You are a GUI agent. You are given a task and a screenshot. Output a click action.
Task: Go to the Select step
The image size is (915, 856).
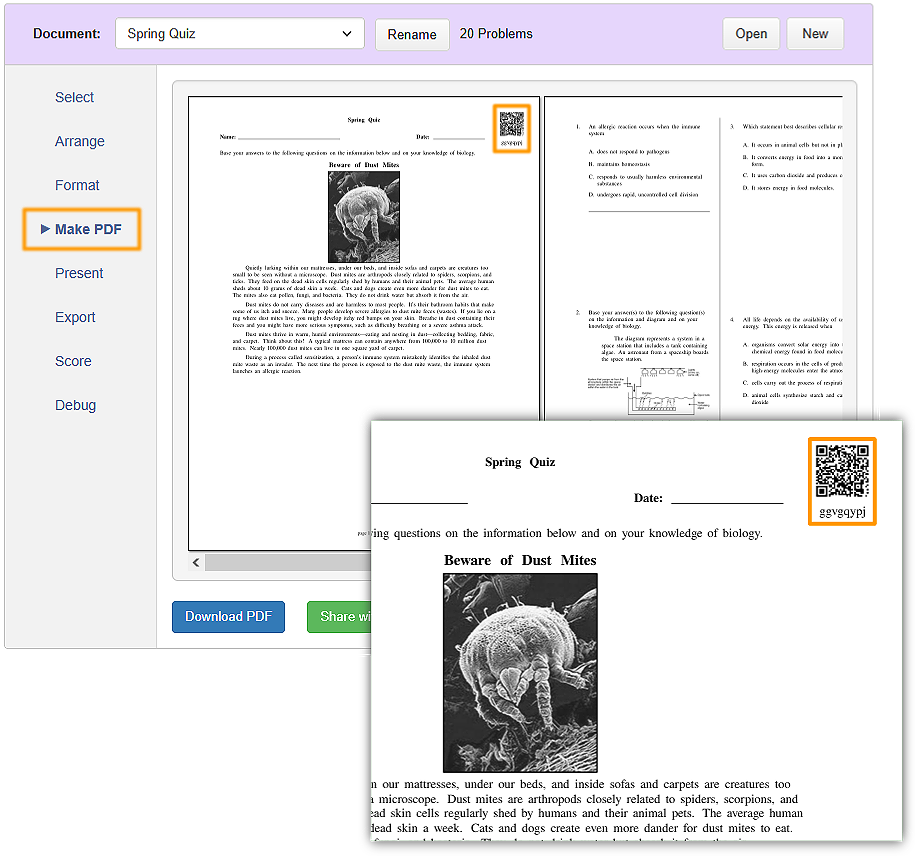[x=74, y=97]
